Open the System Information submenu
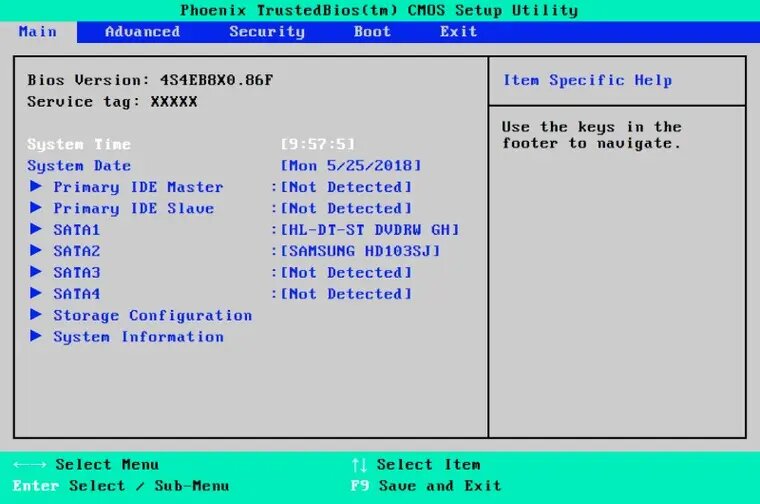Image resolution: width=760 pixels, height=504 pixels. coord(139,337)
